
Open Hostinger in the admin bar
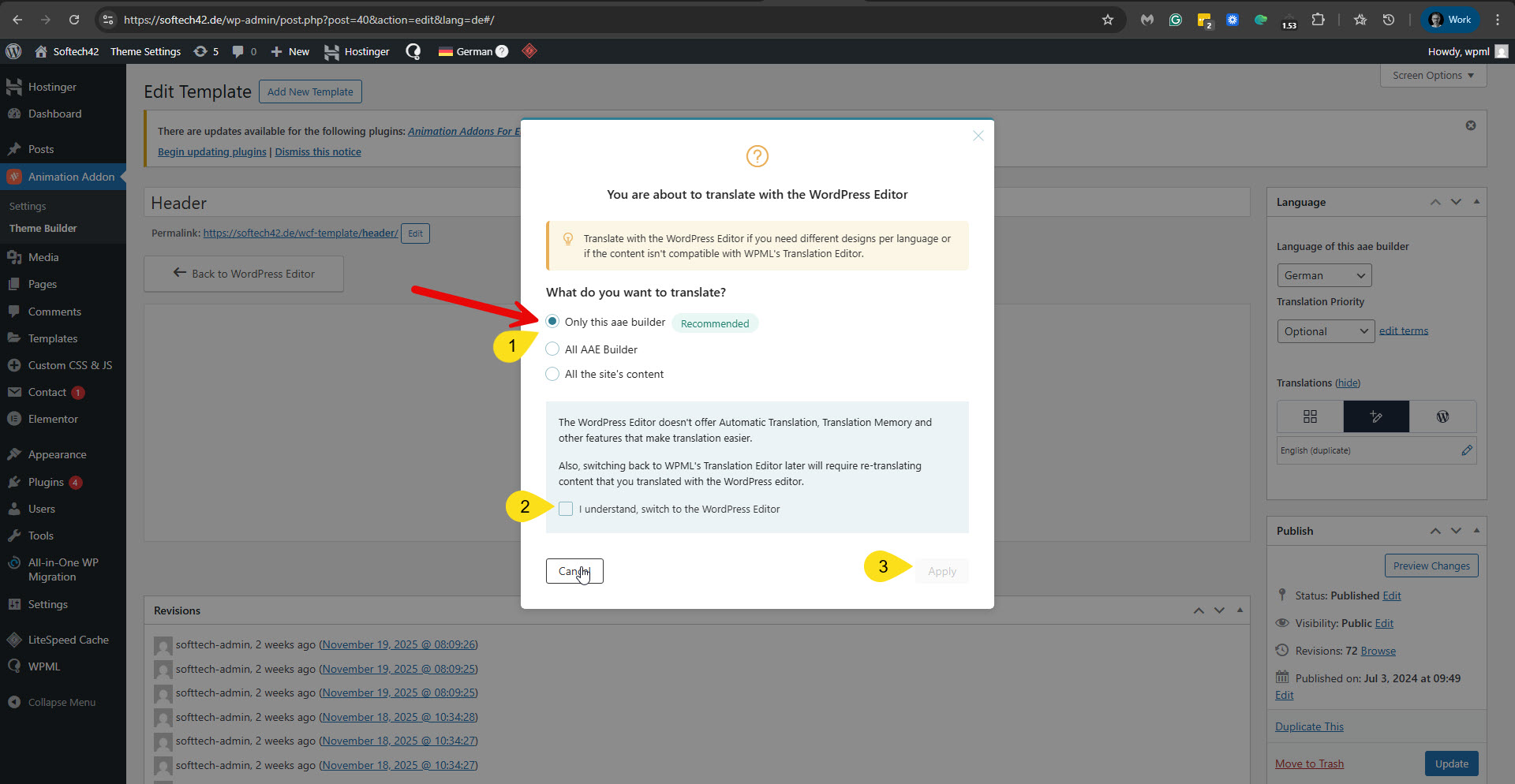tap(357, 51)
